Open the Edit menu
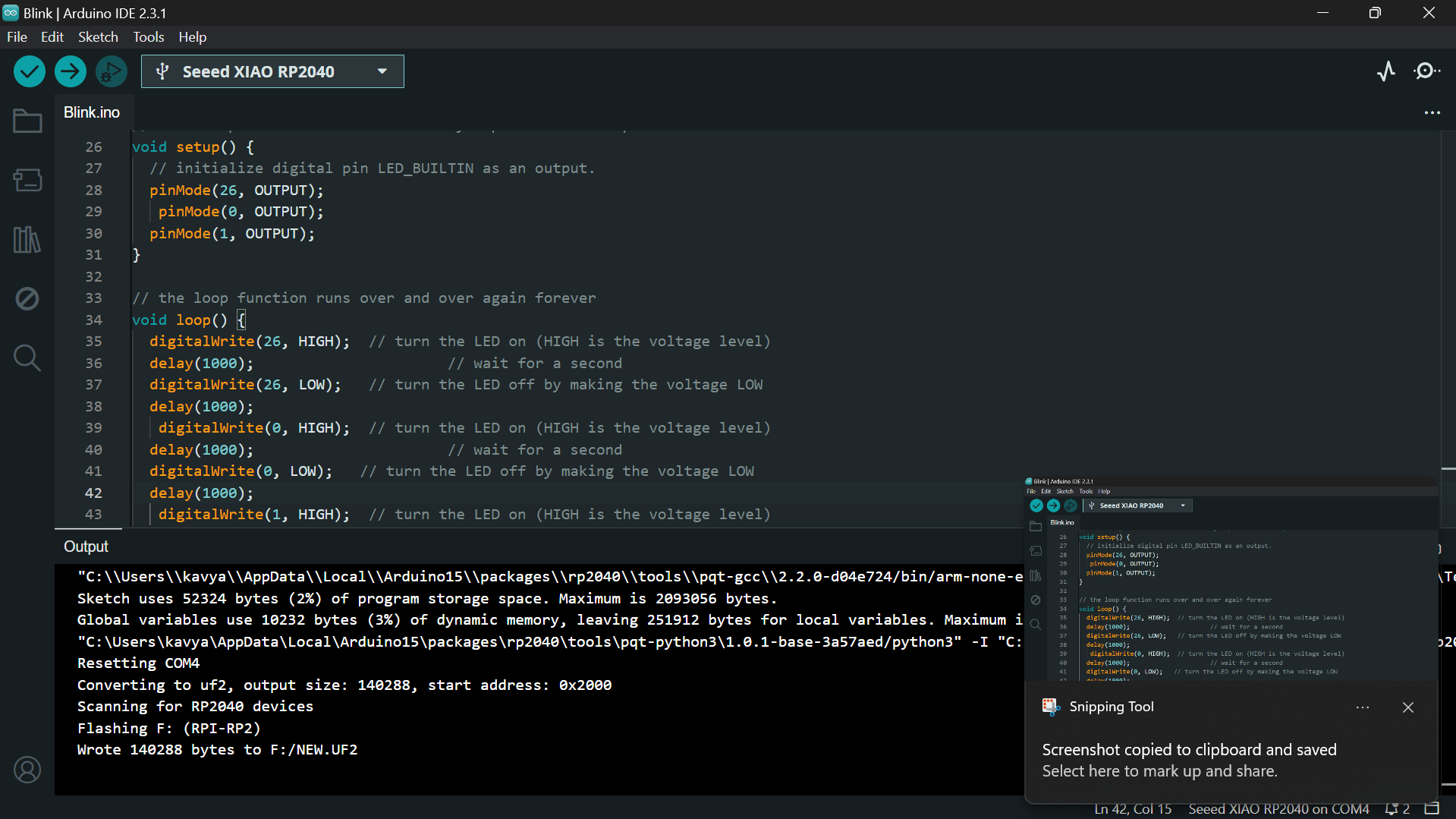 pyautogui.click(x=52, y=36)
